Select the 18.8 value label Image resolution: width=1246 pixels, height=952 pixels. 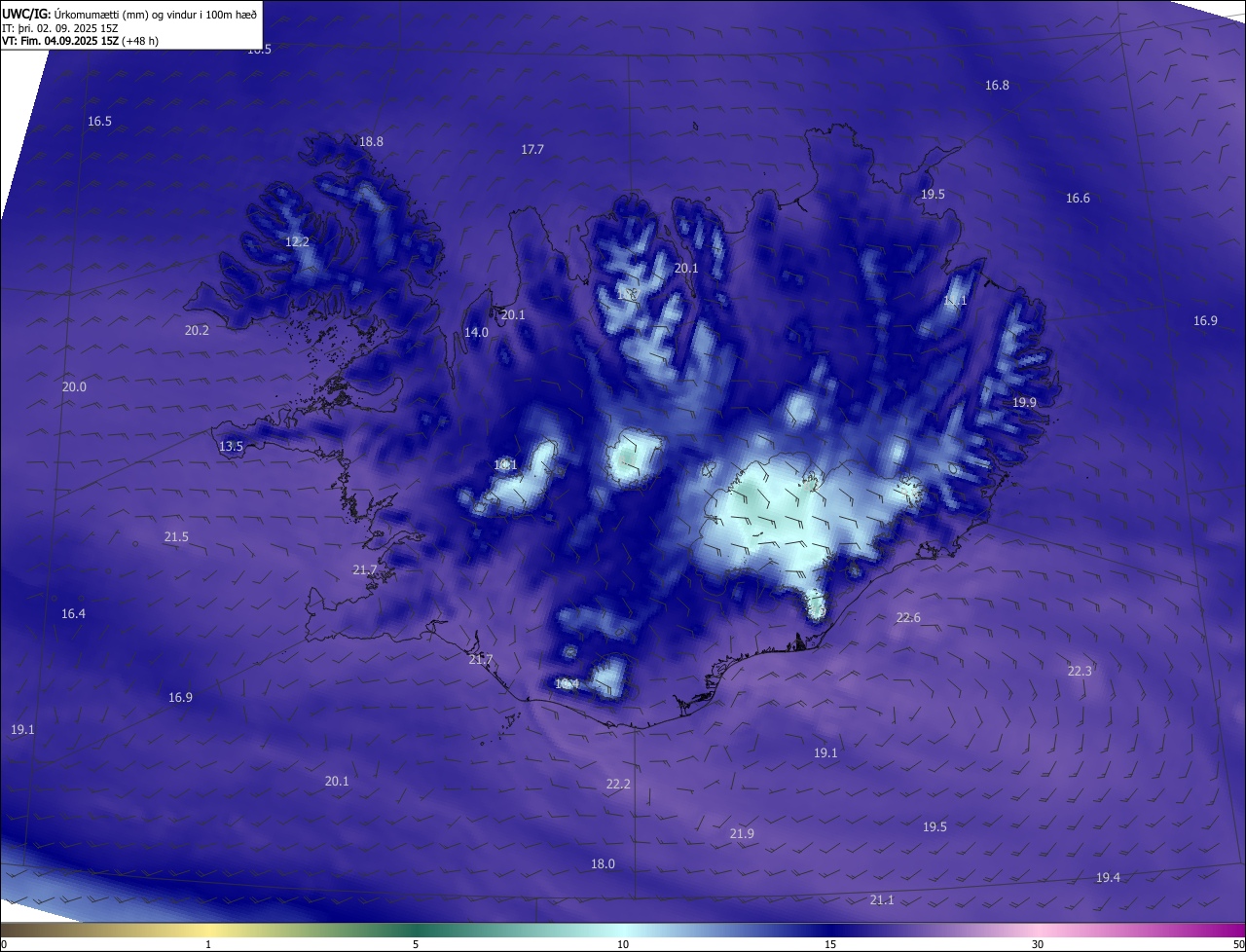[x=371, y=142]
